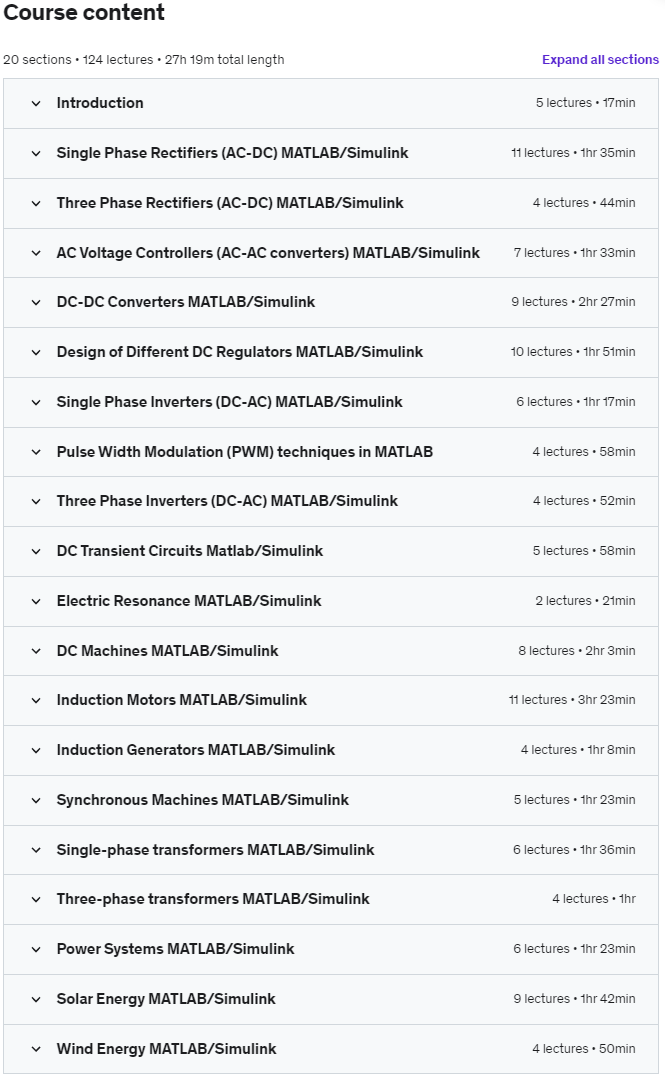The width and height of the screenshot is (665, 1080).
Task: Click chevron next to DC Machines
Action: tap(36, 651)
